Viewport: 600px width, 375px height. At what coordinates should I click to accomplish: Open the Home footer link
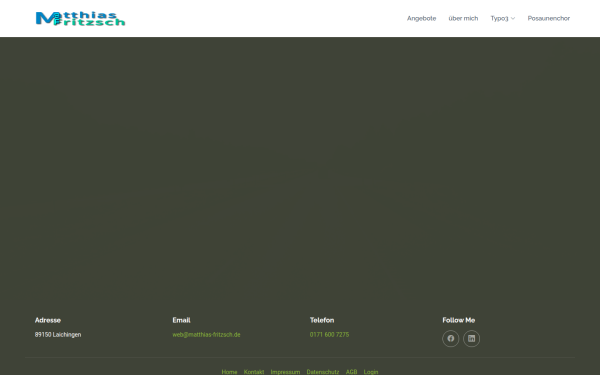point(229,372)
